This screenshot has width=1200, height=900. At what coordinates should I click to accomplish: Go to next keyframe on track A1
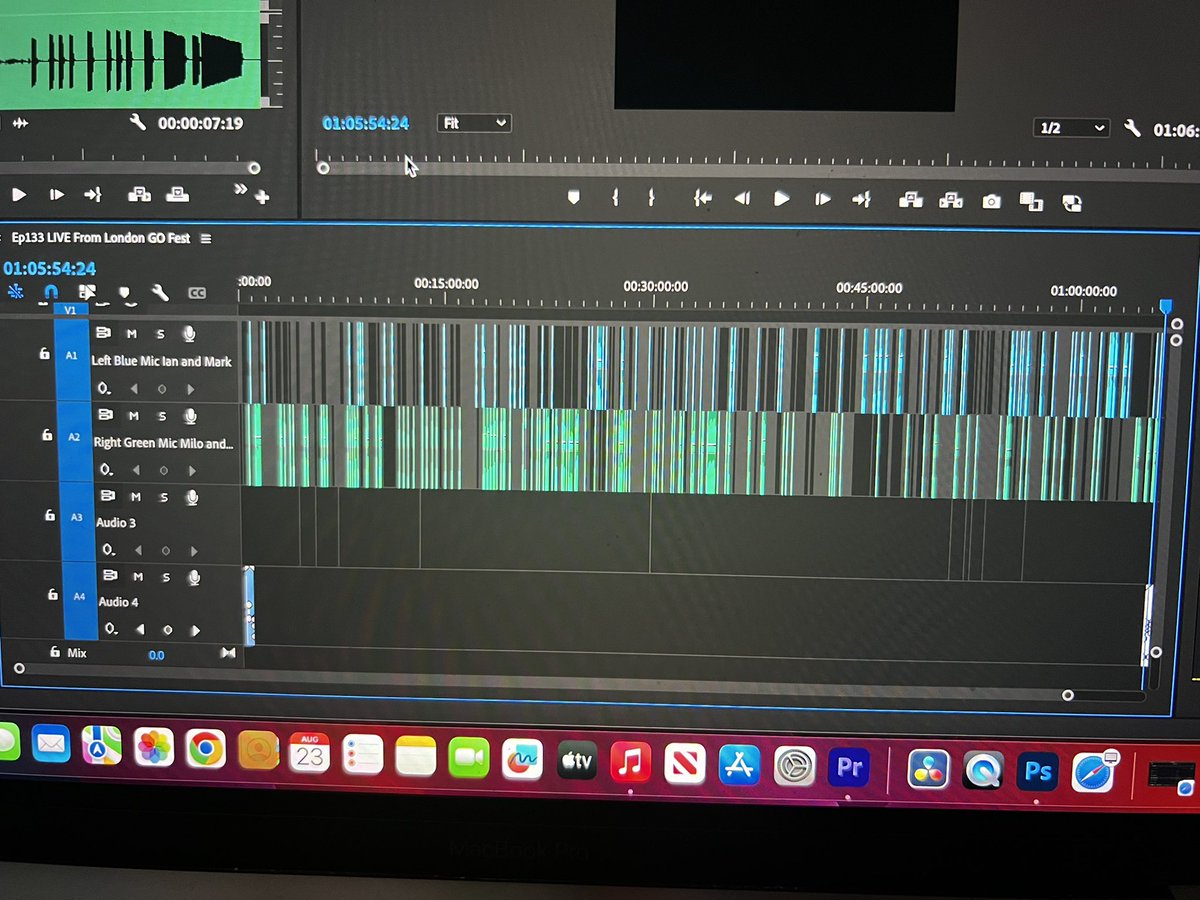click(x=191, y=389)
